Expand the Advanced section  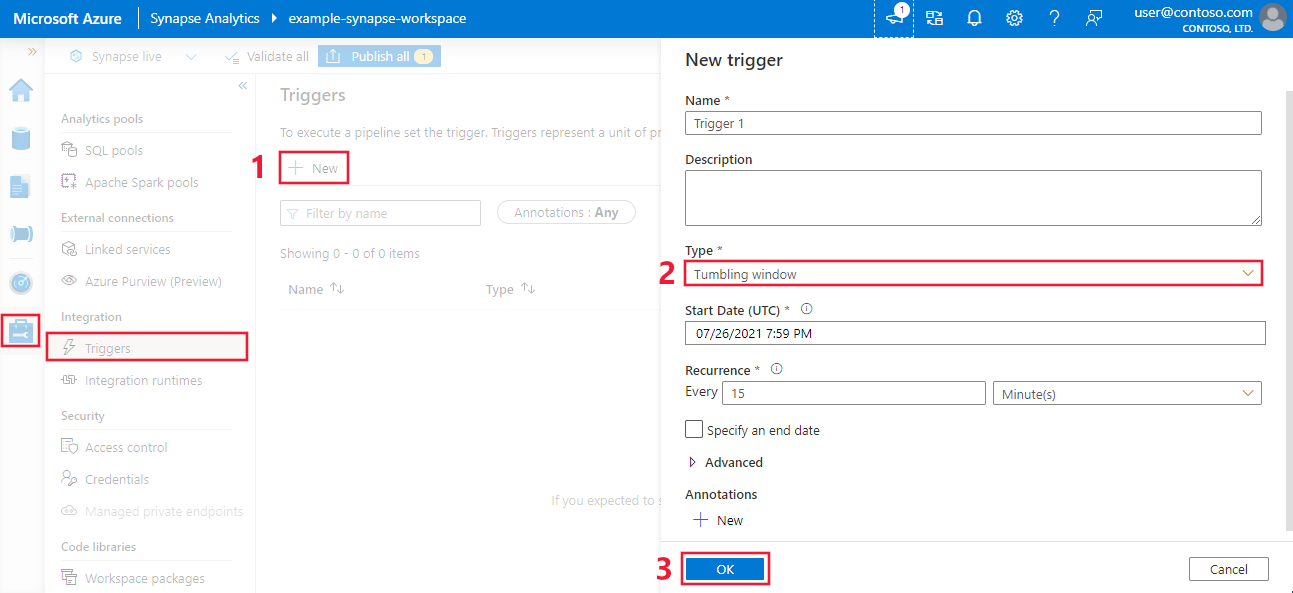pos(726,462)
